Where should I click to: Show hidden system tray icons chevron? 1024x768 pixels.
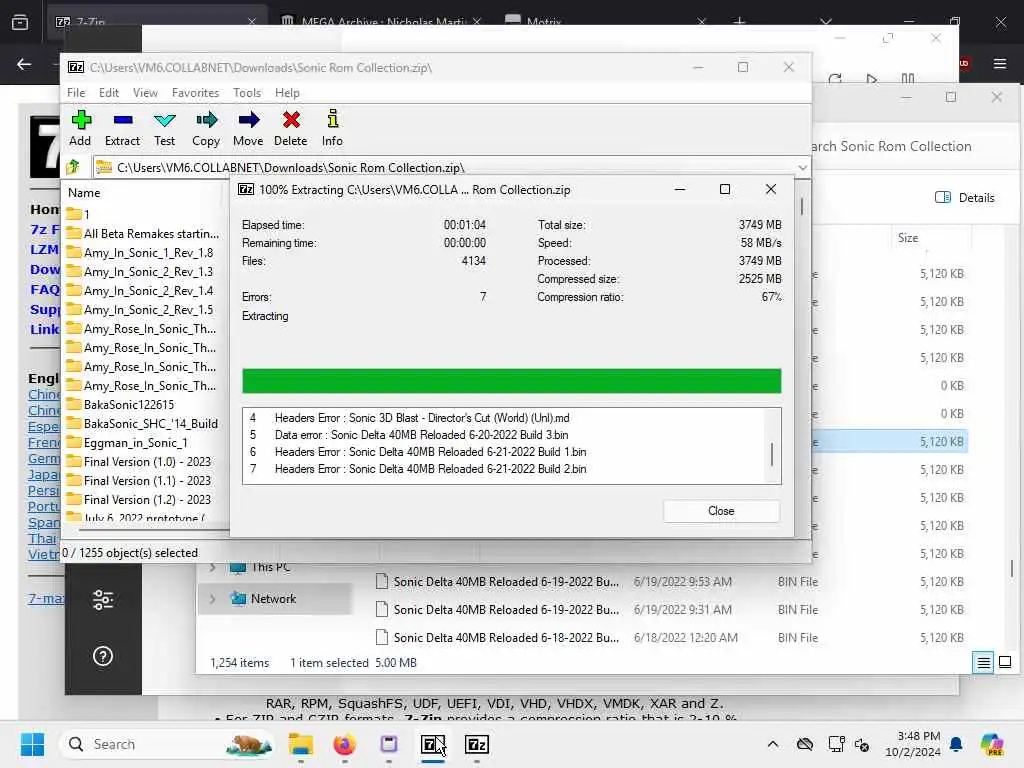click(x=773, y=744)
